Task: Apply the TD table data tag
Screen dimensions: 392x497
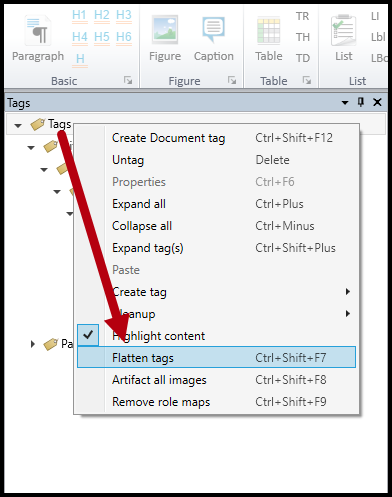Action: tap(302, 58)
